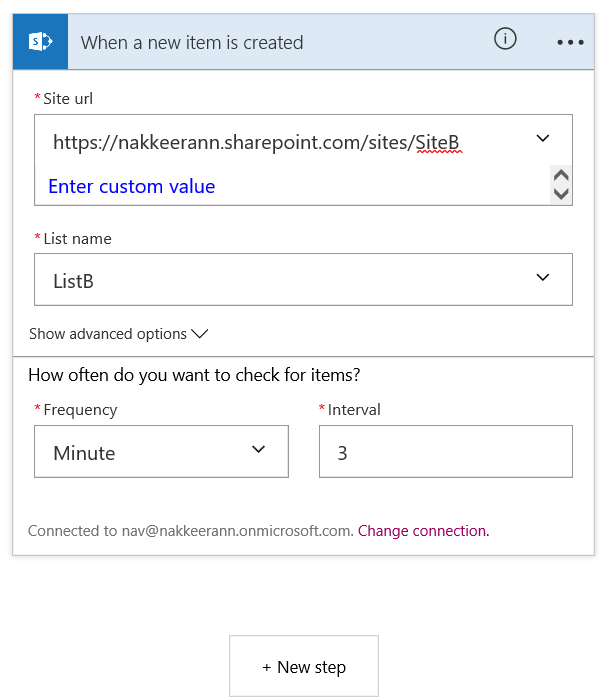
Task: Show advanced options
Action: 118,334
